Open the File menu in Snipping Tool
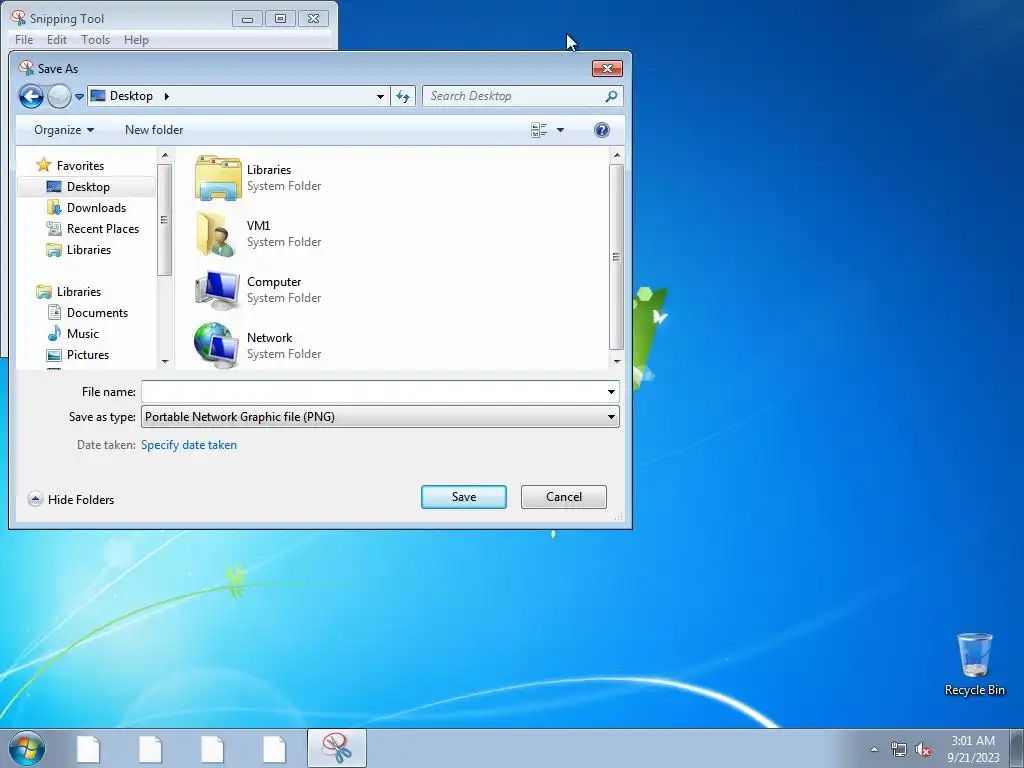 pos(24,40)
